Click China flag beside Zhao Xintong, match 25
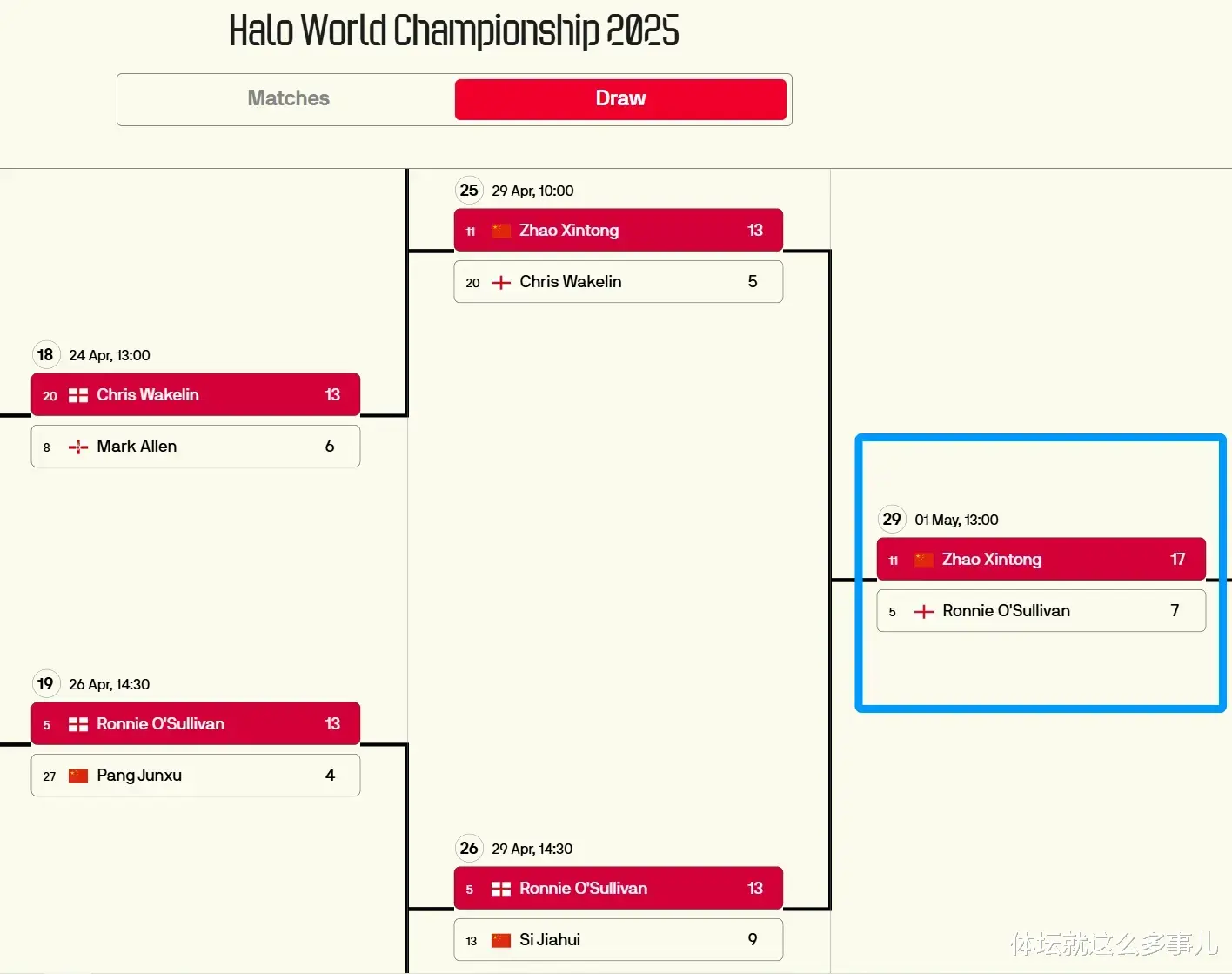This screenshot has width=1232, height=974. 501,231
